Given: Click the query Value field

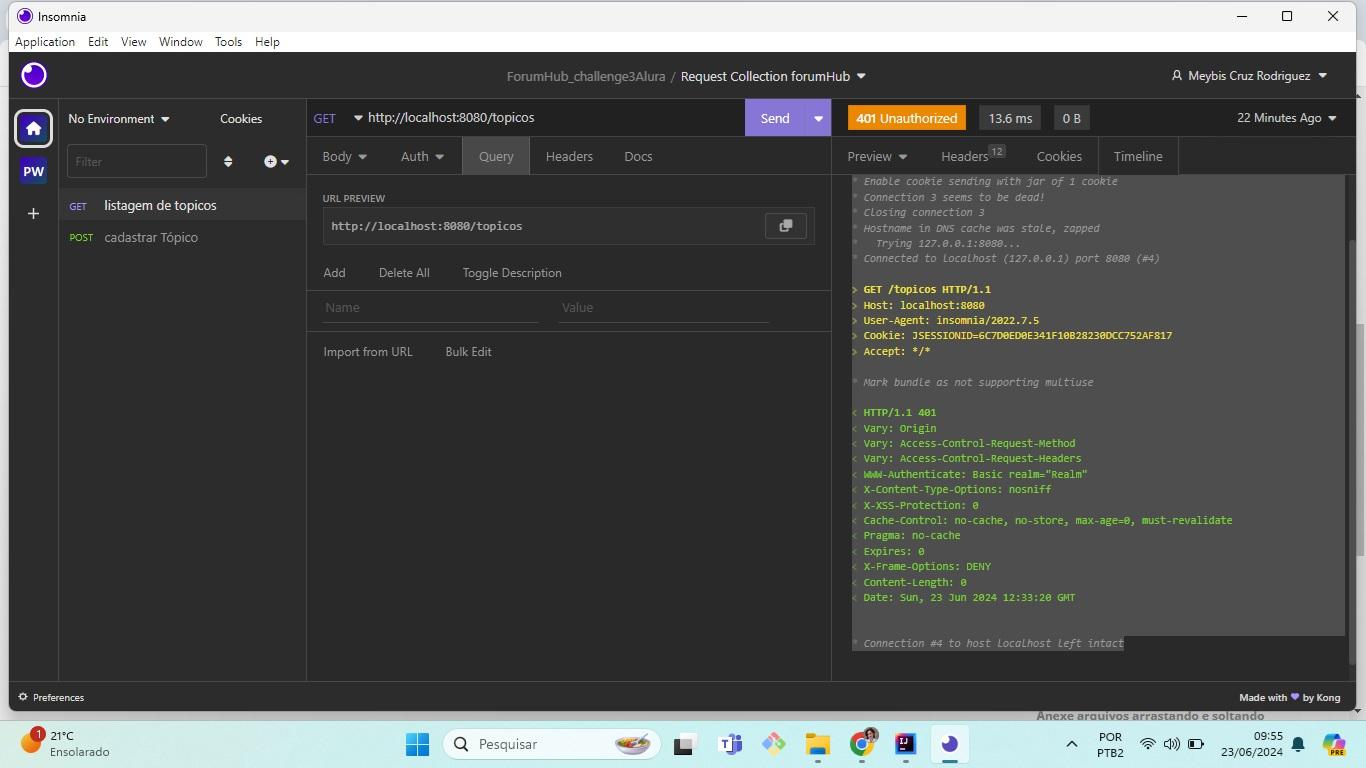Looking at the screenshot, I should pos(663,307).
